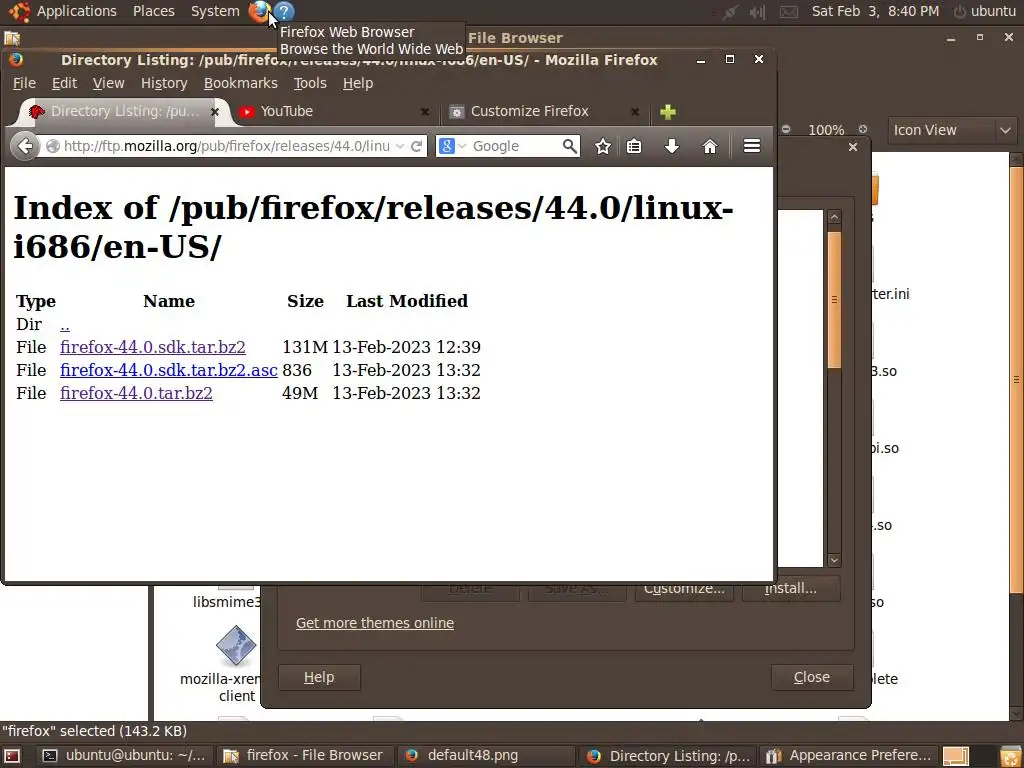Open a new tab with green plus

click(667, 112)
